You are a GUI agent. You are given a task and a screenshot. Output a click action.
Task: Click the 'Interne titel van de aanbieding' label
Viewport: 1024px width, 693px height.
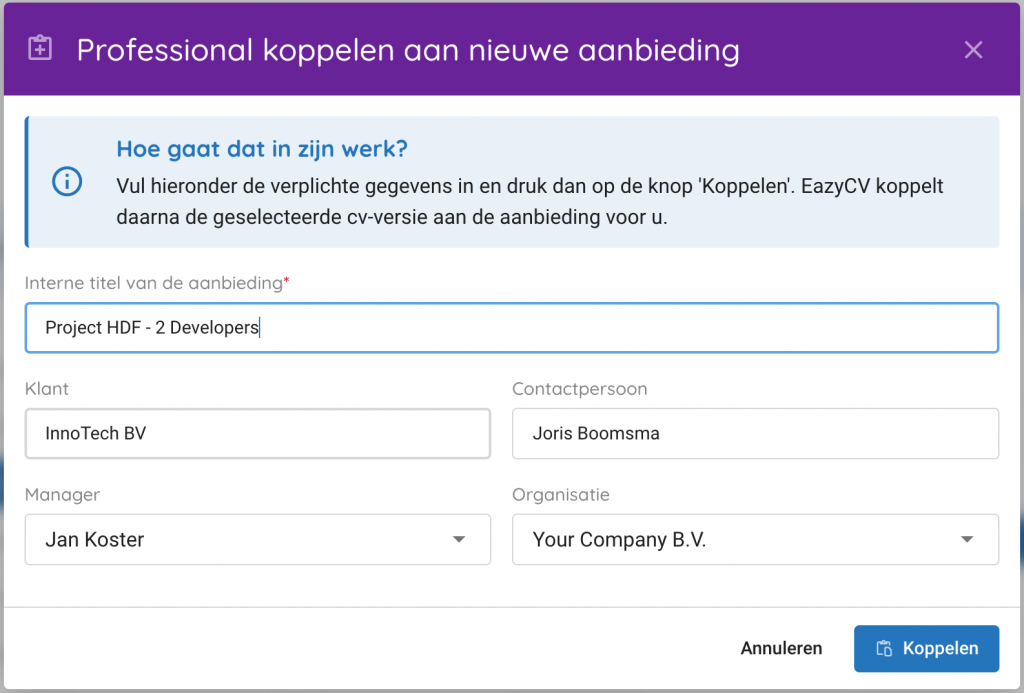pyautogui.click(x=154, y=283)
